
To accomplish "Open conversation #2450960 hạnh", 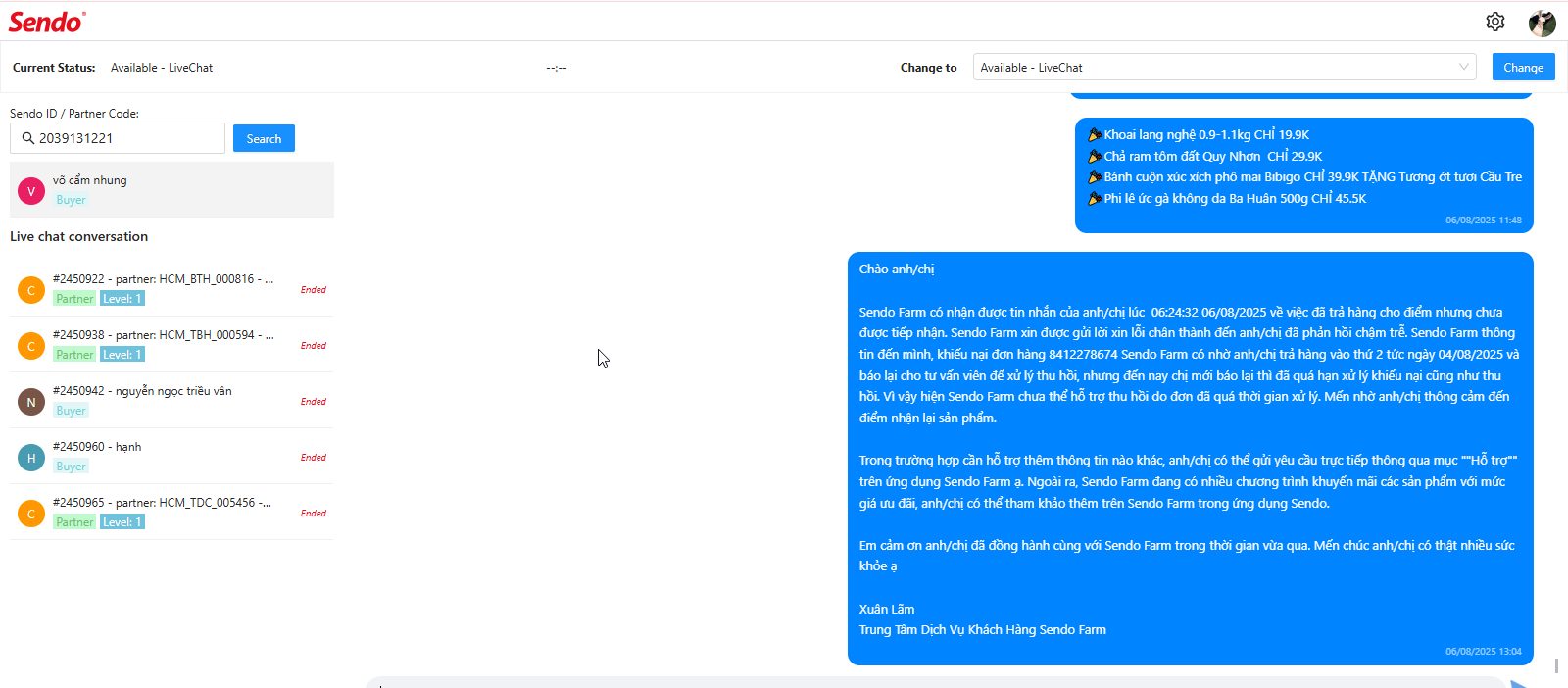I will click(x=171, y=457).
